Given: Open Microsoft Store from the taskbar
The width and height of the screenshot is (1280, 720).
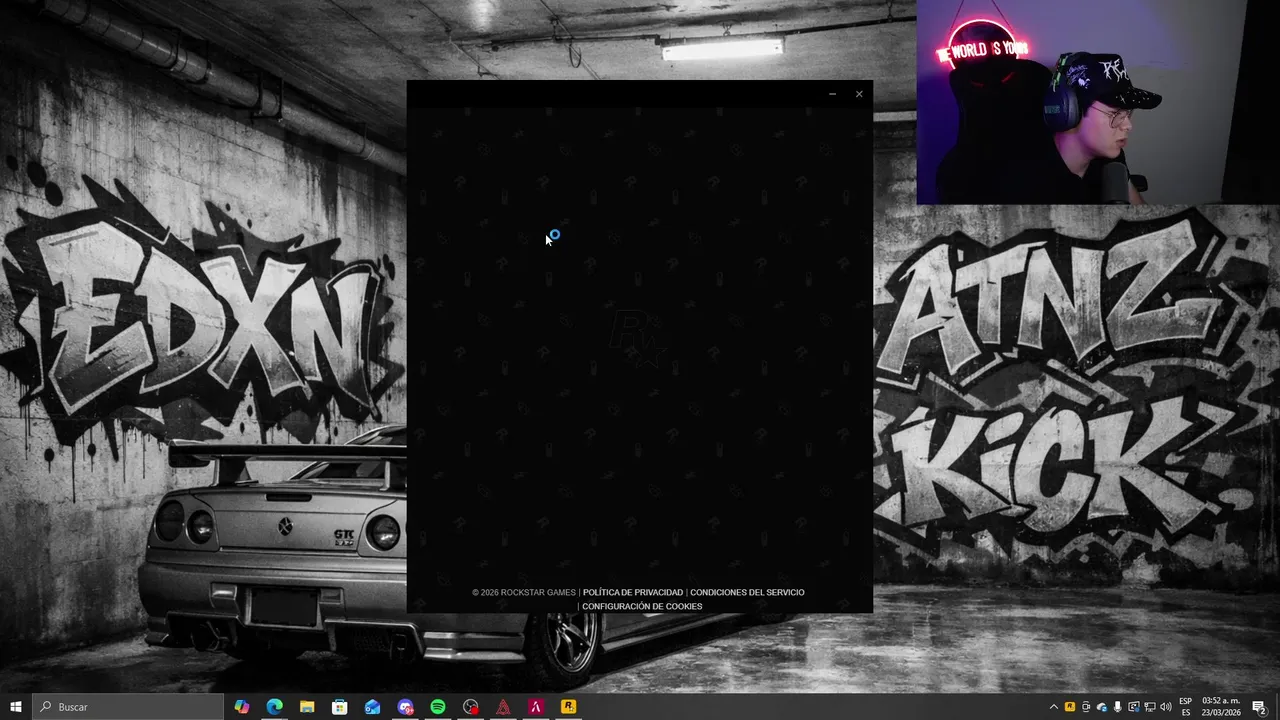Looking at the screenshot, I should [340, 707].
